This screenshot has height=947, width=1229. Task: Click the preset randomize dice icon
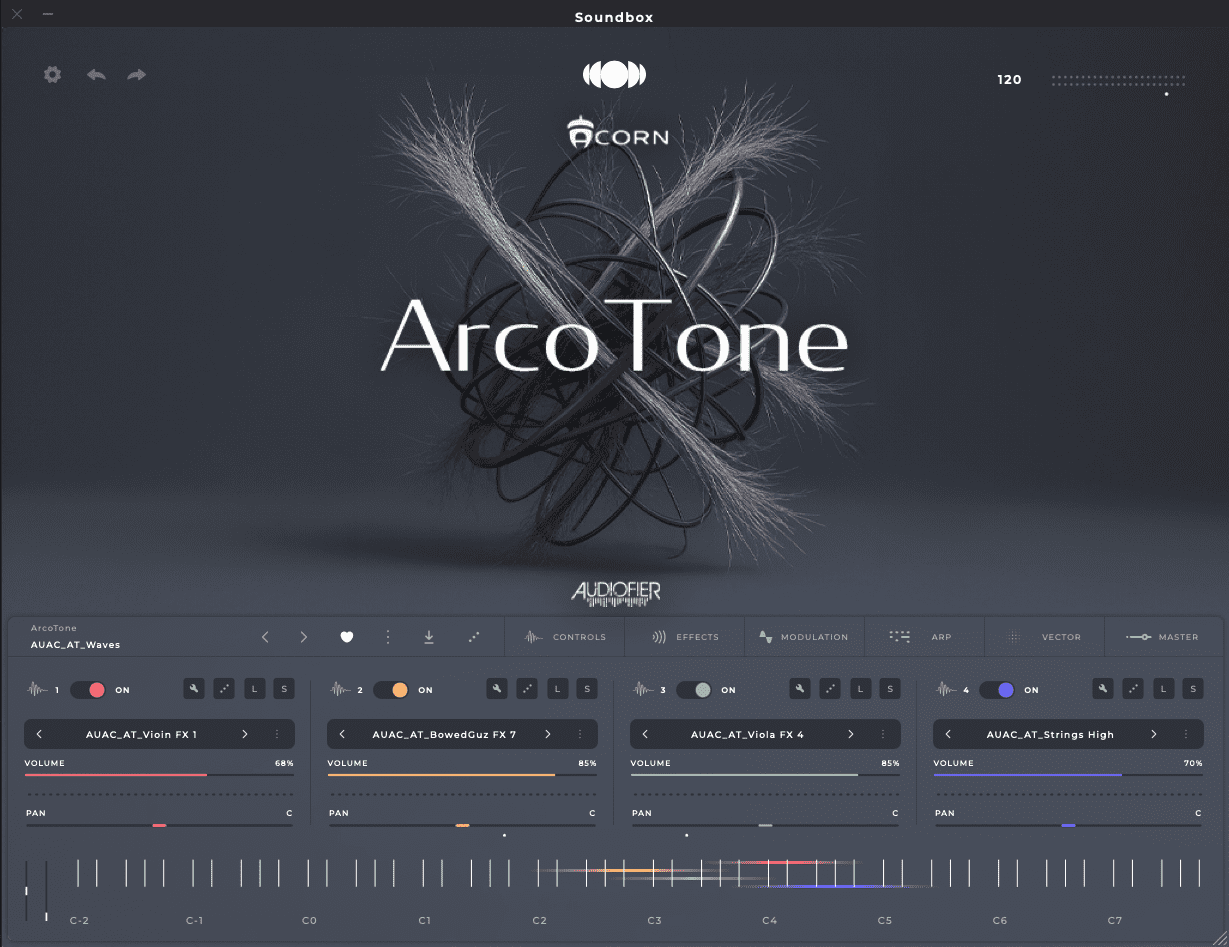pyautogui.click(x=474, y=637)
